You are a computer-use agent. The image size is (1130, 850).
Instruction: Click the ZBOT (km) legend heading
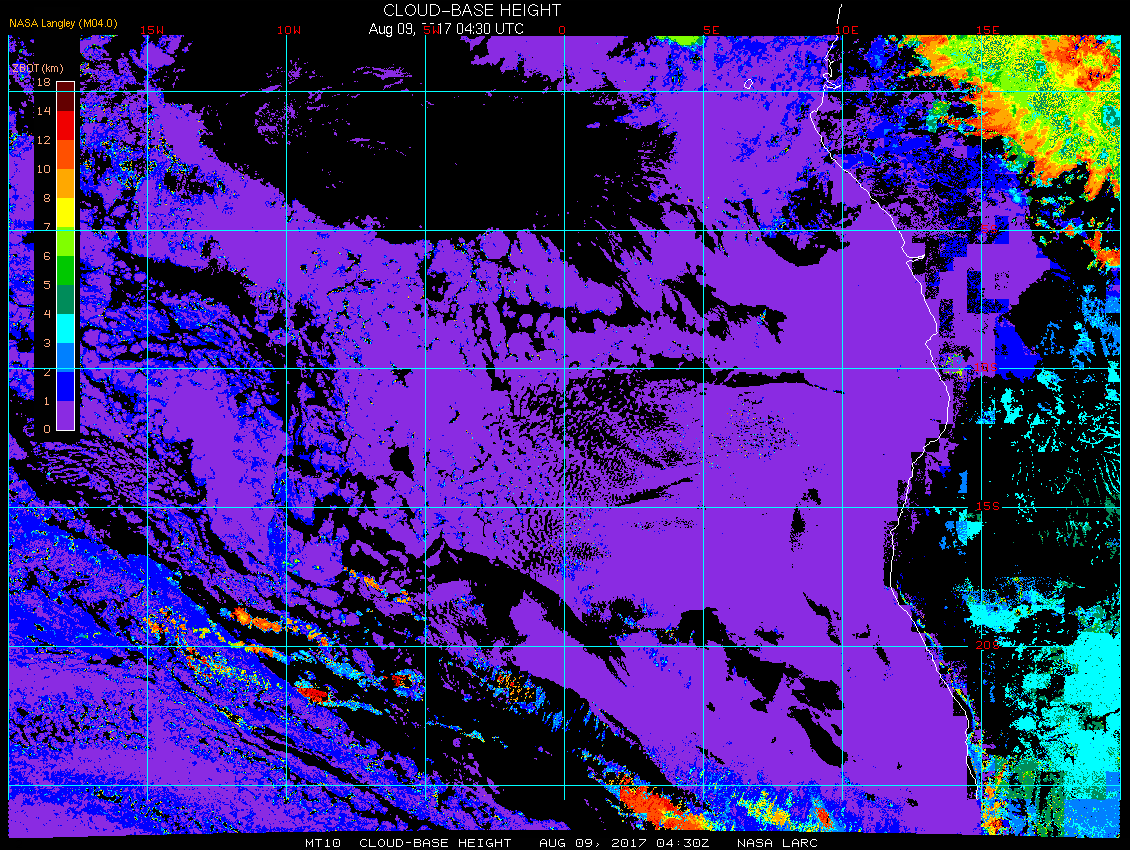37,68
